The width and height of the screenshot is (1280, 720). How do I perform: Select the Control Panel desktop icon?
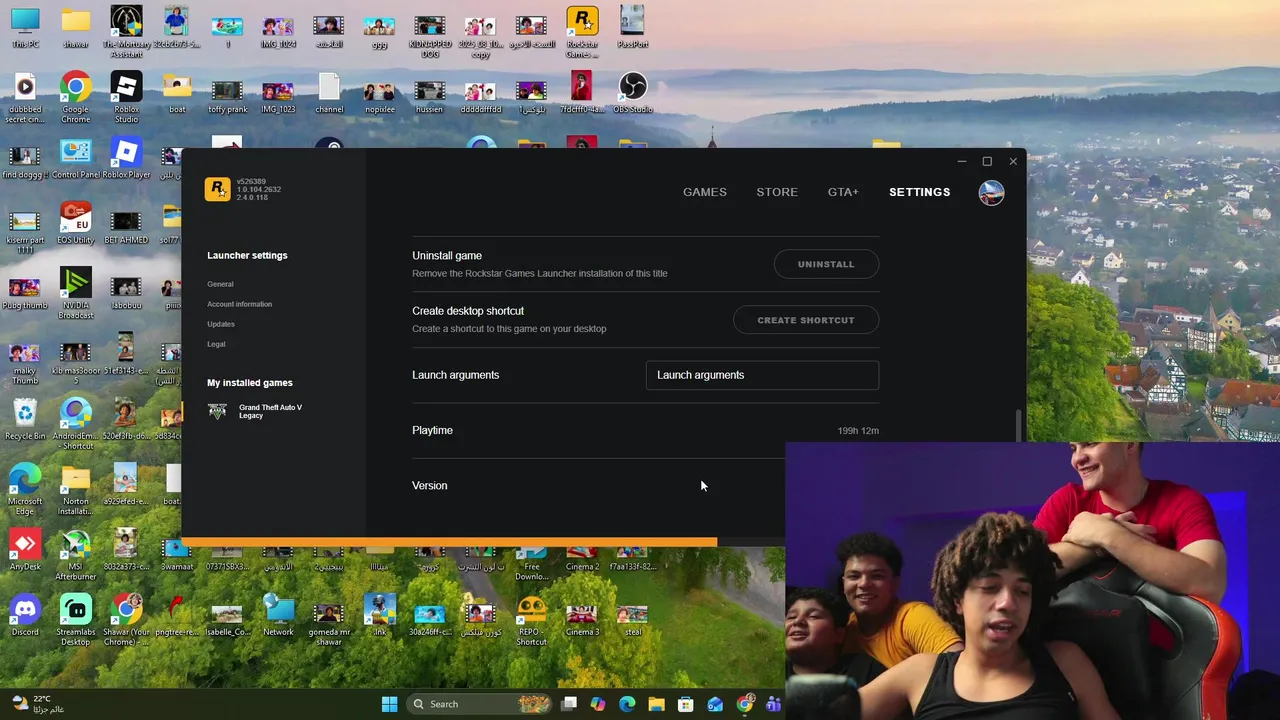[76, 159]
